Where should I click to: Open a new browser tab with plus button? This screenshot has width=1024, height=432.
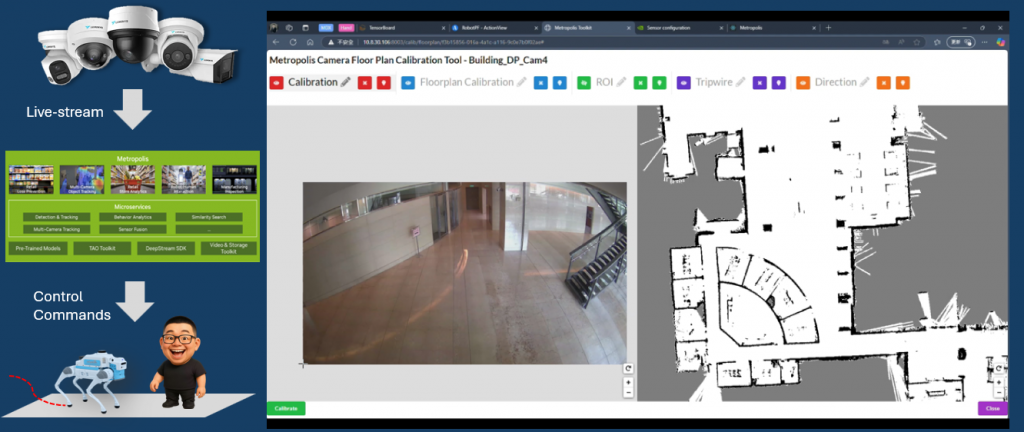coord(828,27)
